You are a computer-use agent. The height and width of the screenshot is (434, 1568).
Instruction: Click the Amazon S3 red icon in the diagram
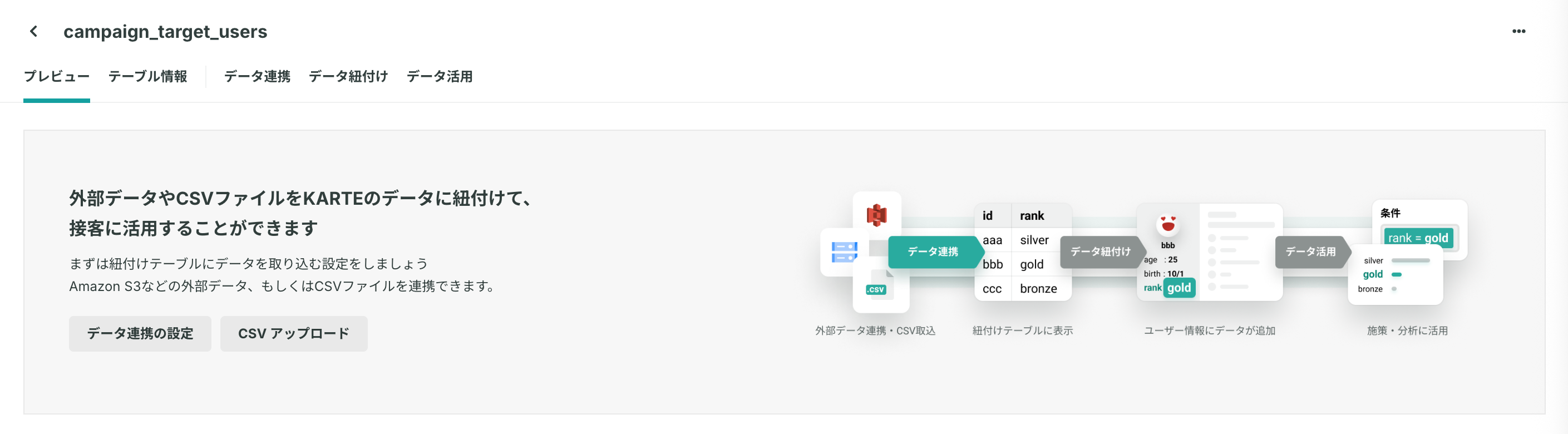point(876,215)
